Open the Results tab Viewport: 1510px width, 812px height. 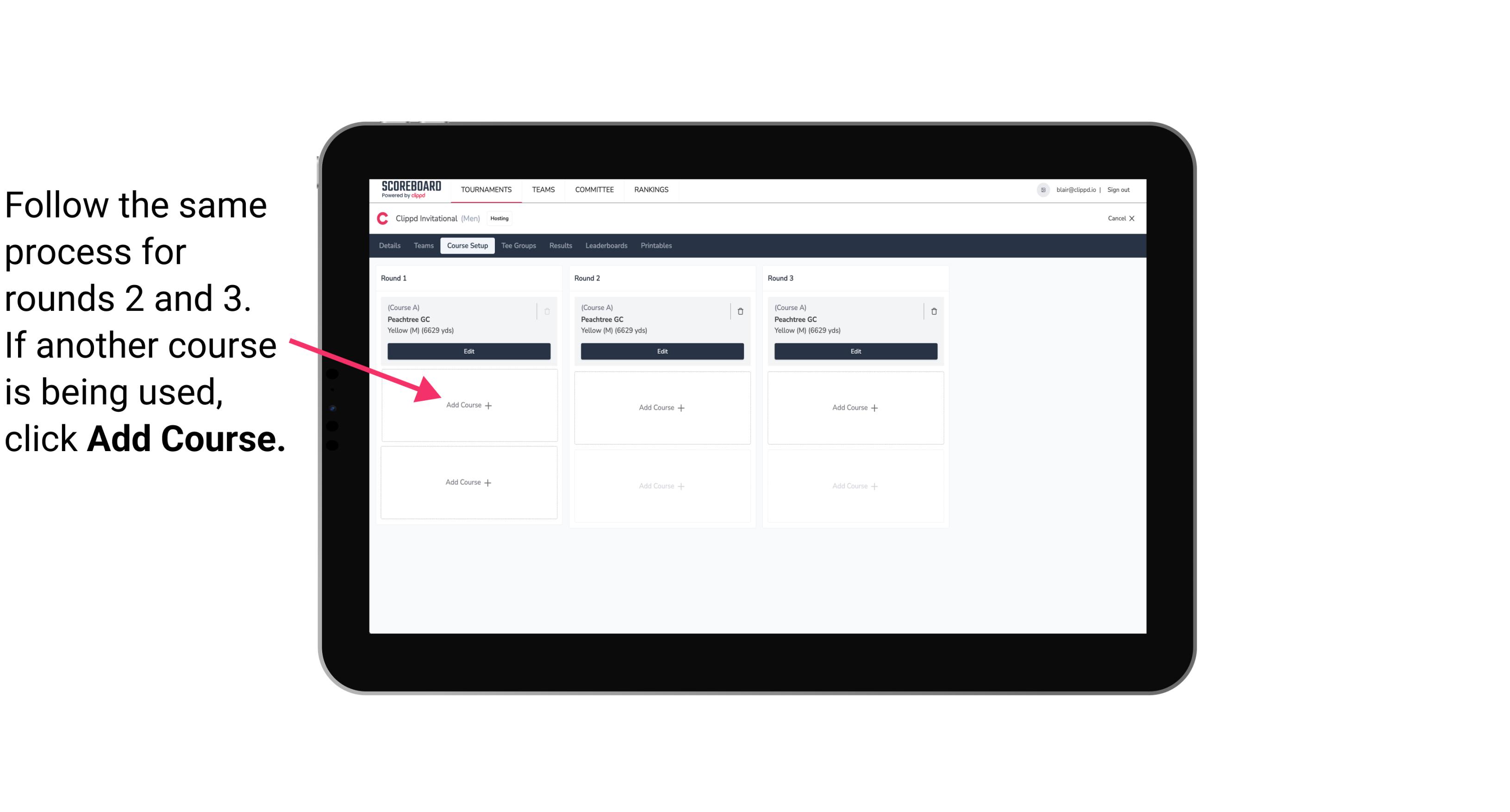click(560, 246)
